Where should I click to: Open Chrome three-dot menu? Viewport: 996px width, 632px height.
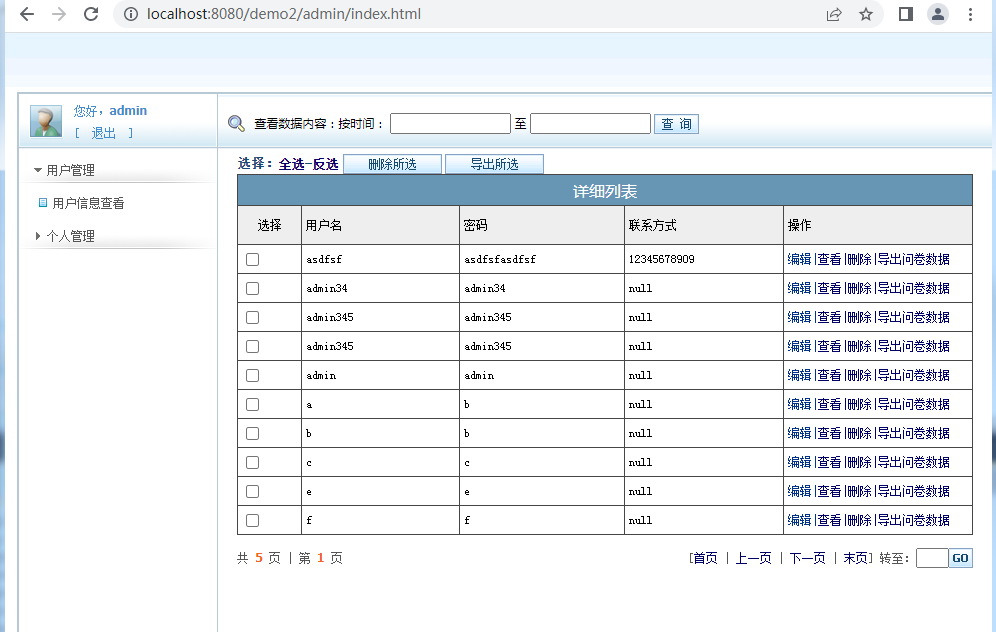[x=970, y=14]
